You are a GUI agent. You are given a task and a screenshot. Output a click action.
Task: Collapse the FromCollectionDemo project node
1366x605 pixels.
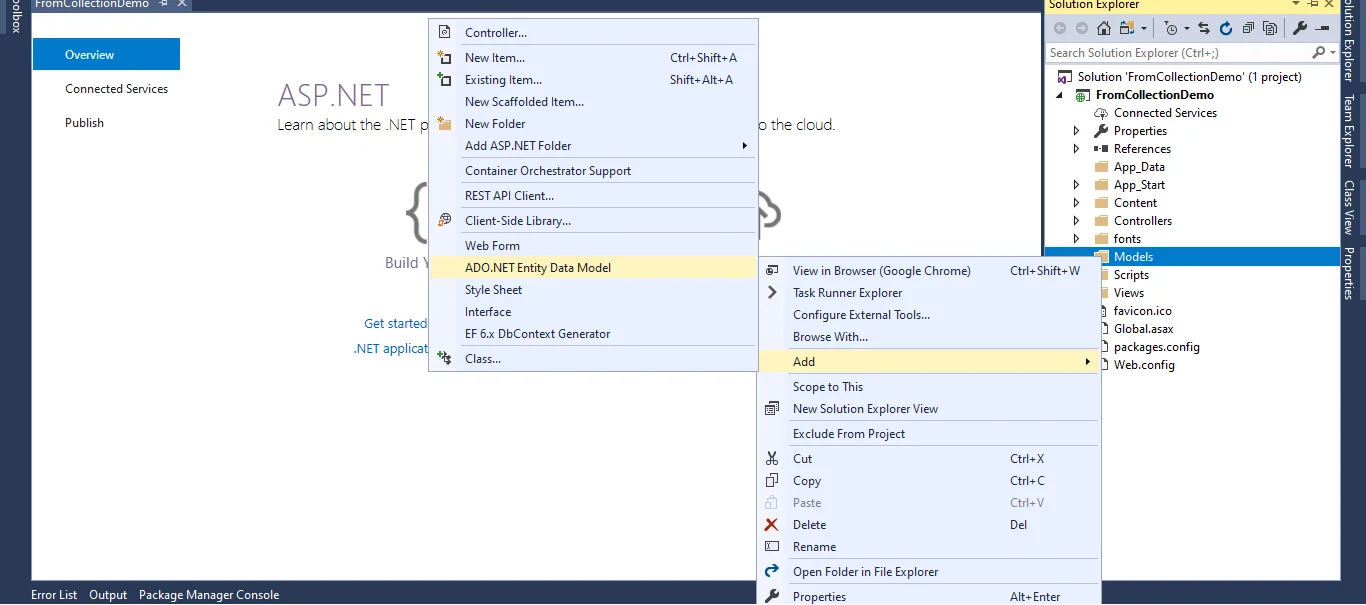[1060, 95]
